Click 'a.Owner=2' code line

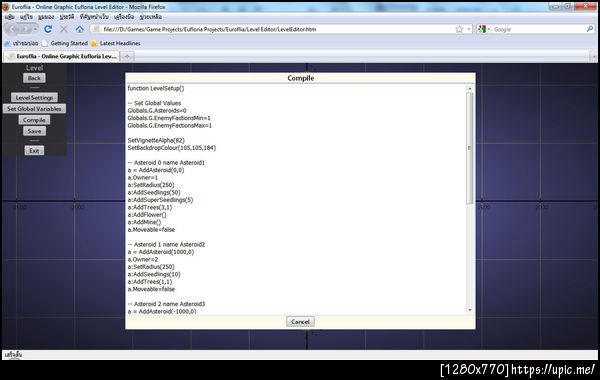(x=143, y=259)
